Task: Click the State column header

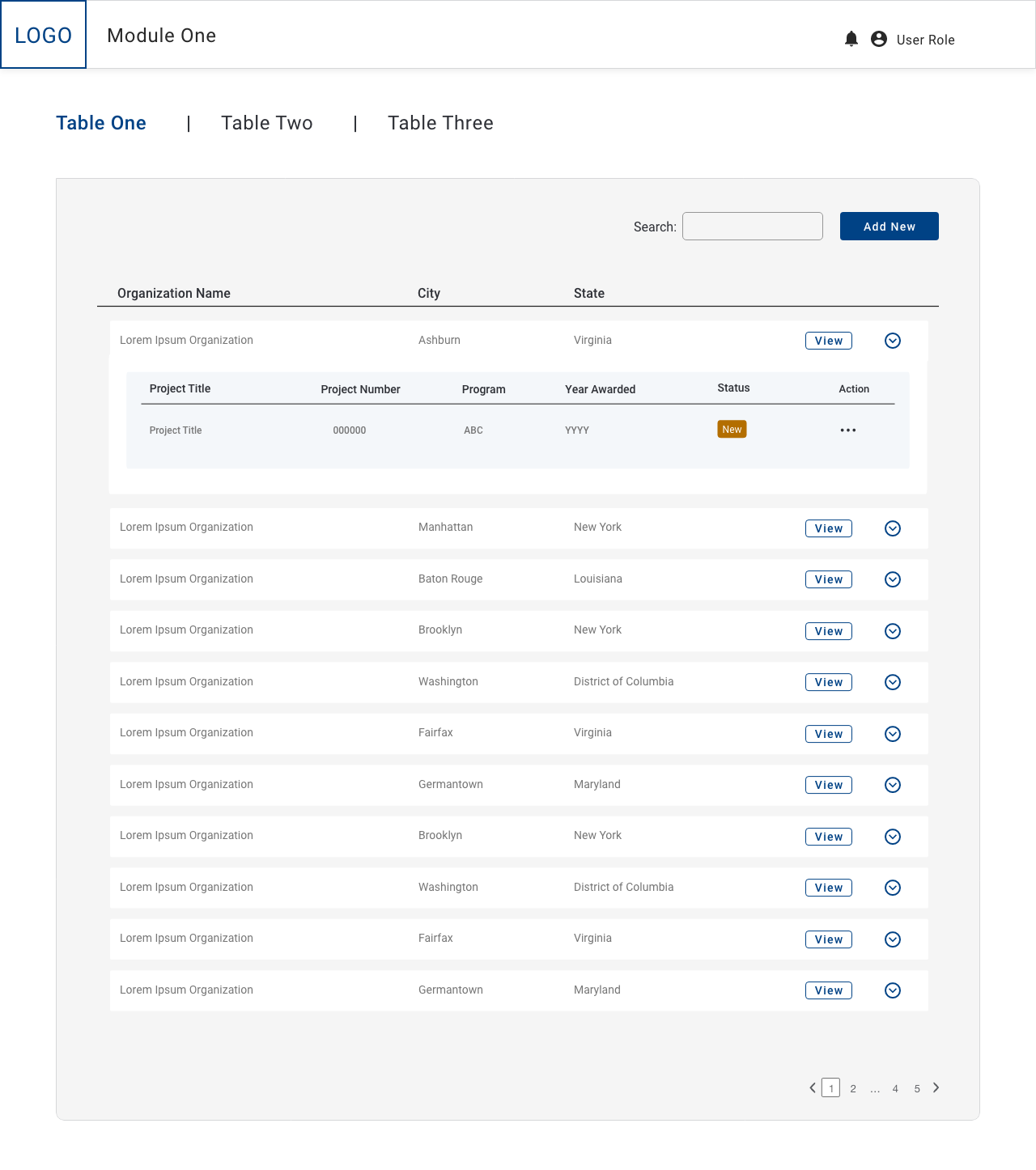Action: 589,293
